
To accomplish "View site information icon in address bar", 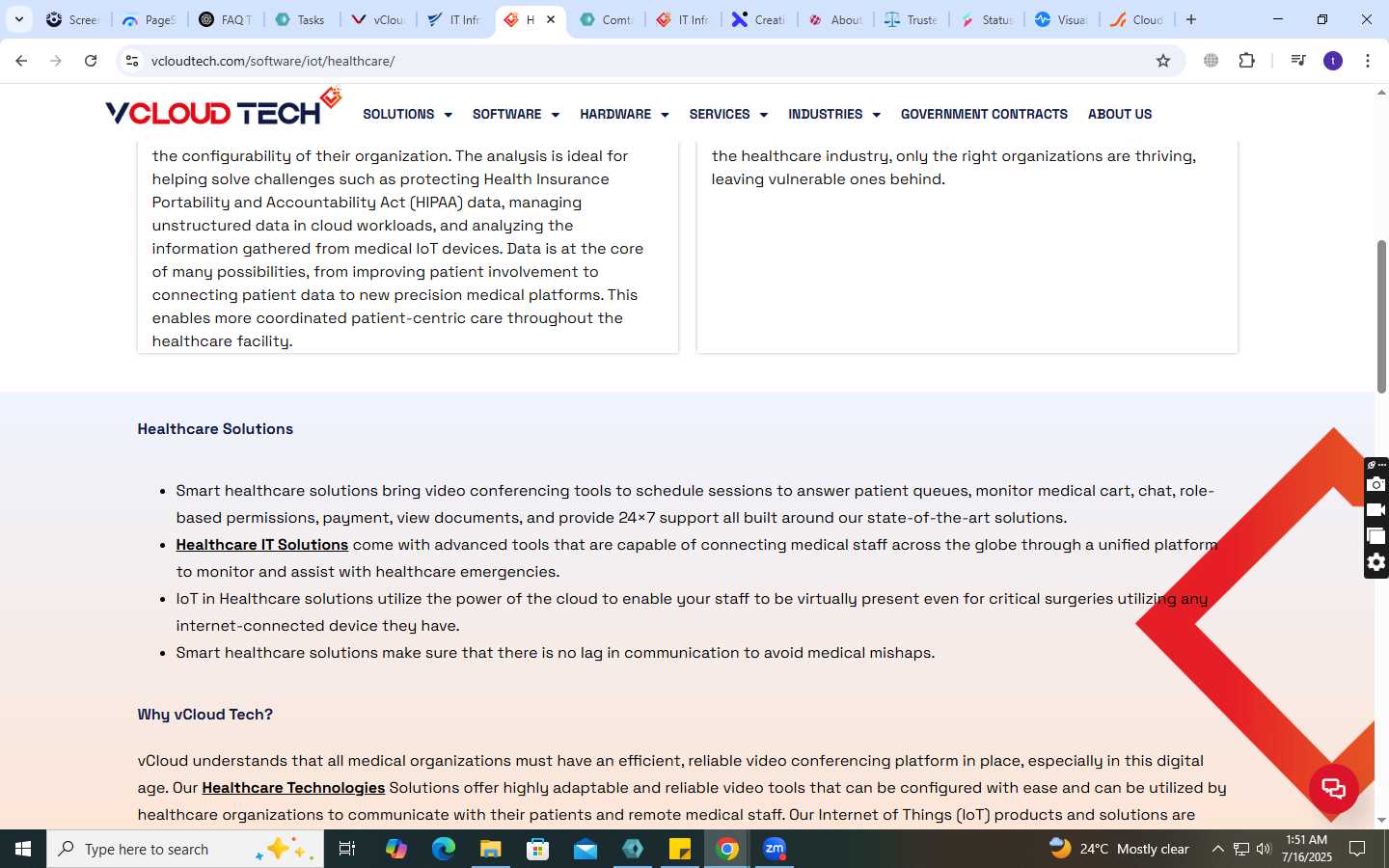I will [x=132, y=61].
